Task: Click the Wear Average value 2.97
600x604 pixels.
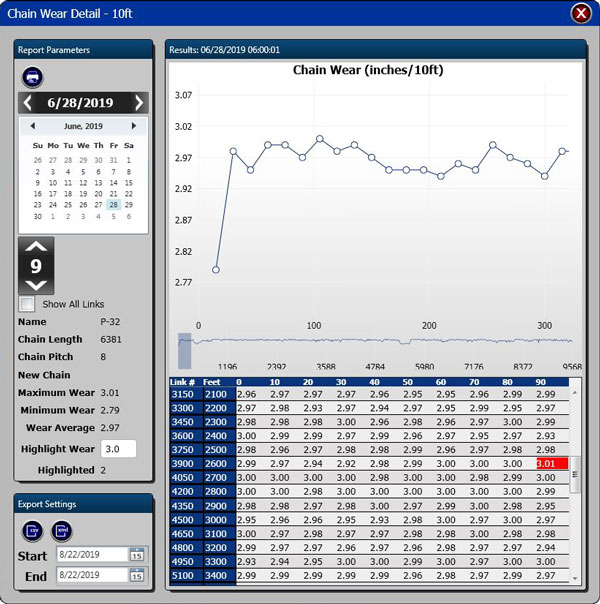Action: point(110,428)
